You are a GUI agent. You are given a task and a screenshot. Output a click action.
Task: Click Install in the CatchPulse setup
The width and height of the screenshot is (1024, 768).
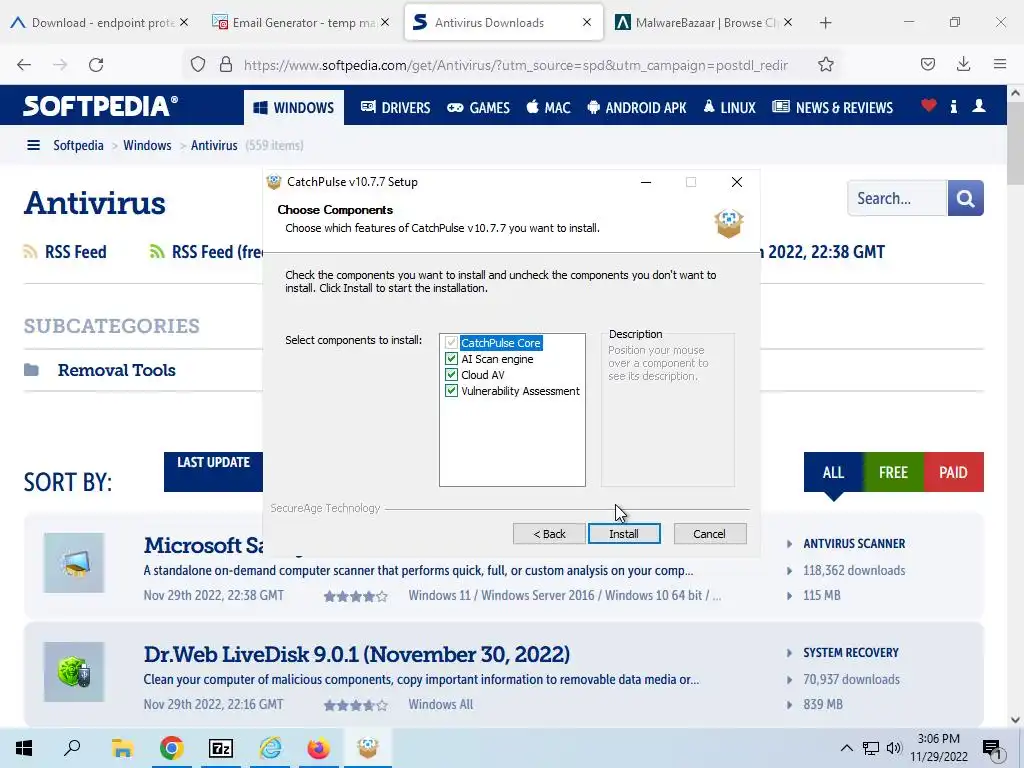coord(624,534)
